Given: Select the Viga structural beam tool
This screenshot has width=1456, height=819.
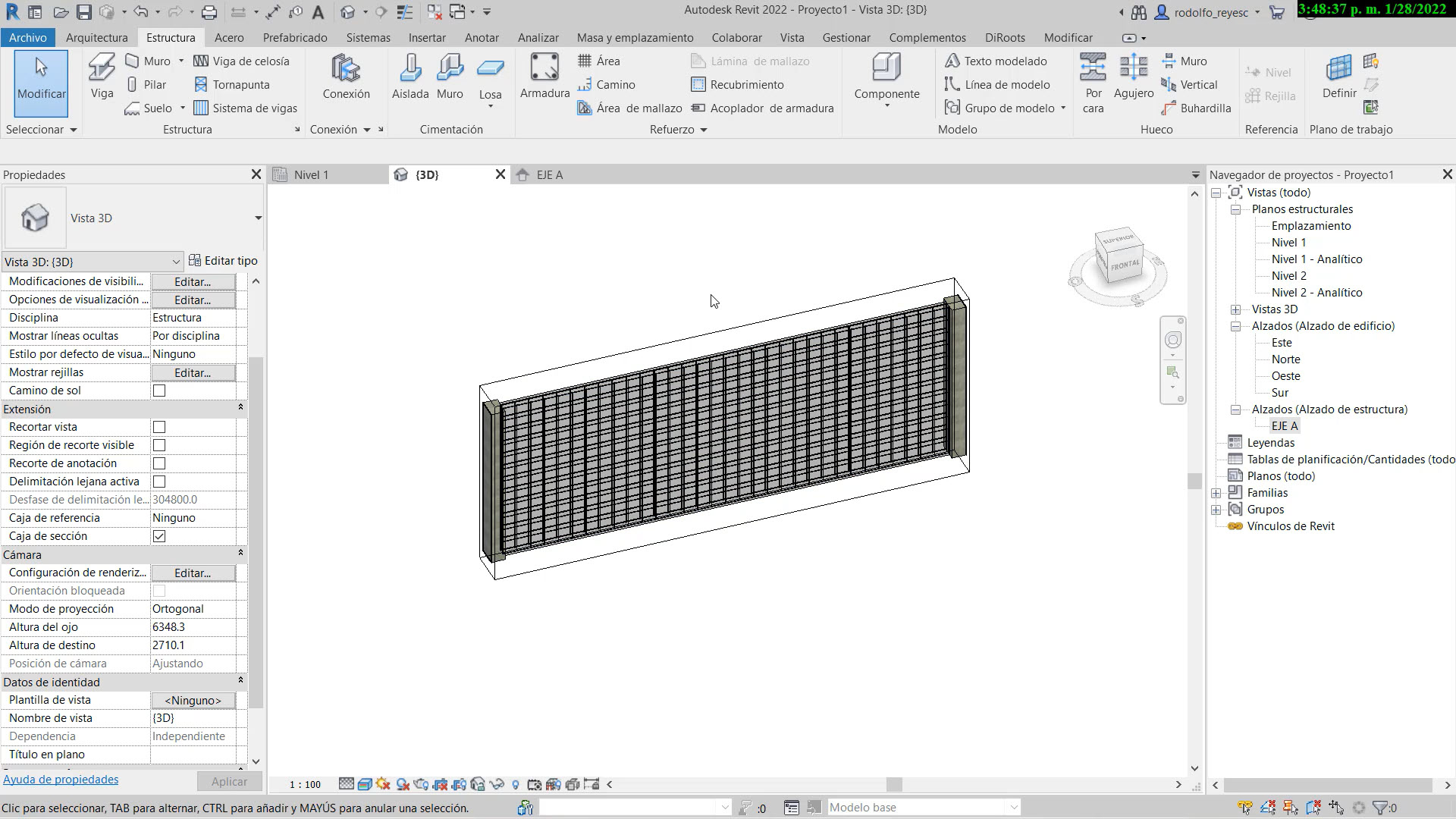Looking at the screenshot, I should pos(102,76).
